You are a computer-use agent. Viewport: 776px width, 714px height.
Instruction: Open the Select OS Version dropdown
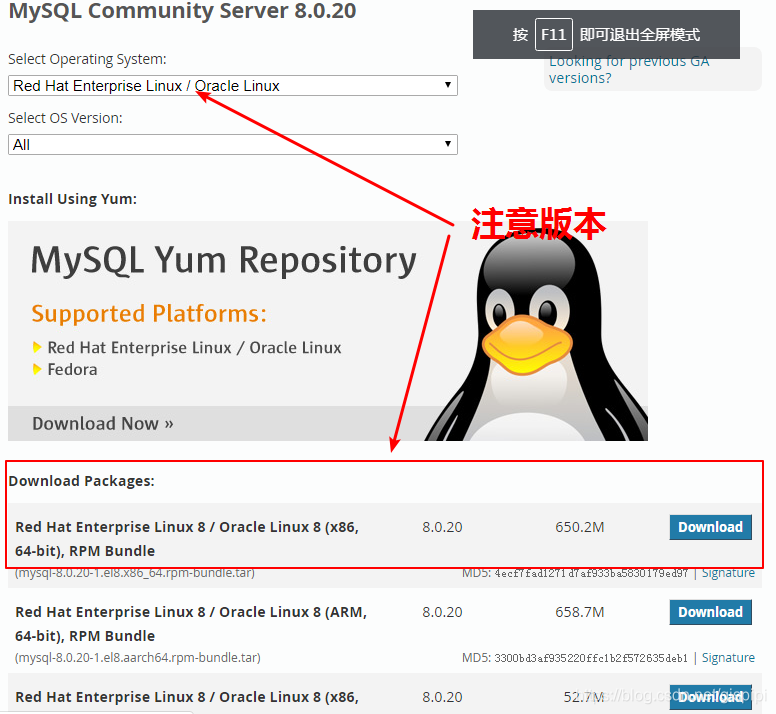click(x=233, y=144)
